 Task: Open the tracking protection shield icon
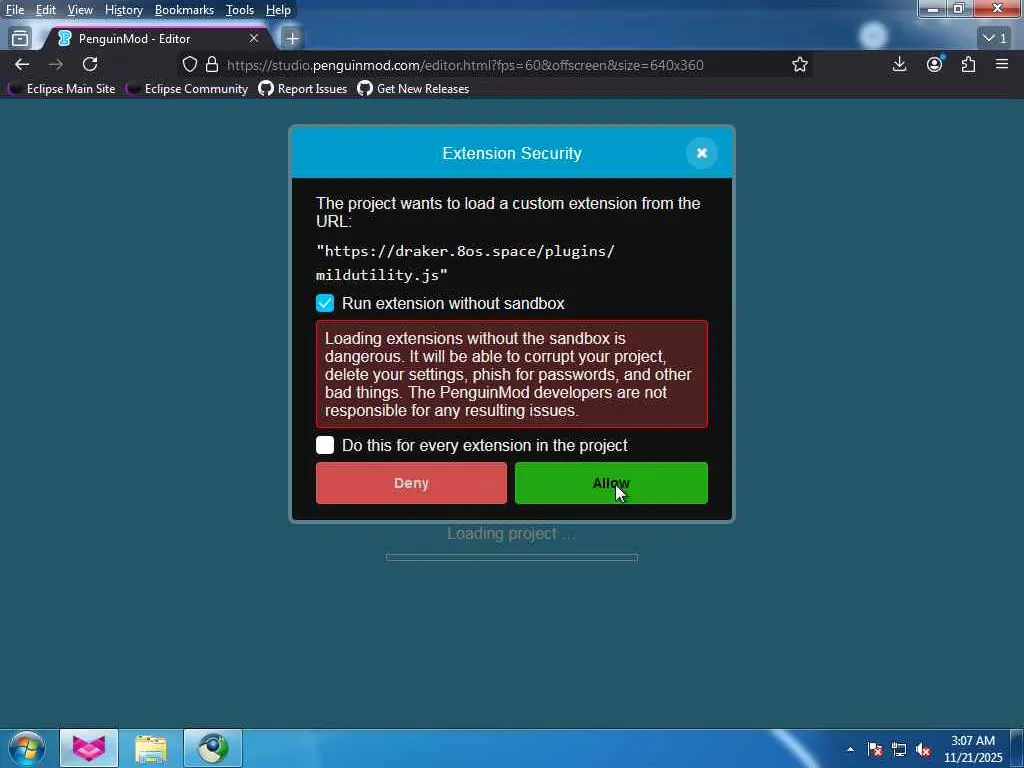(x=189, y=65)
